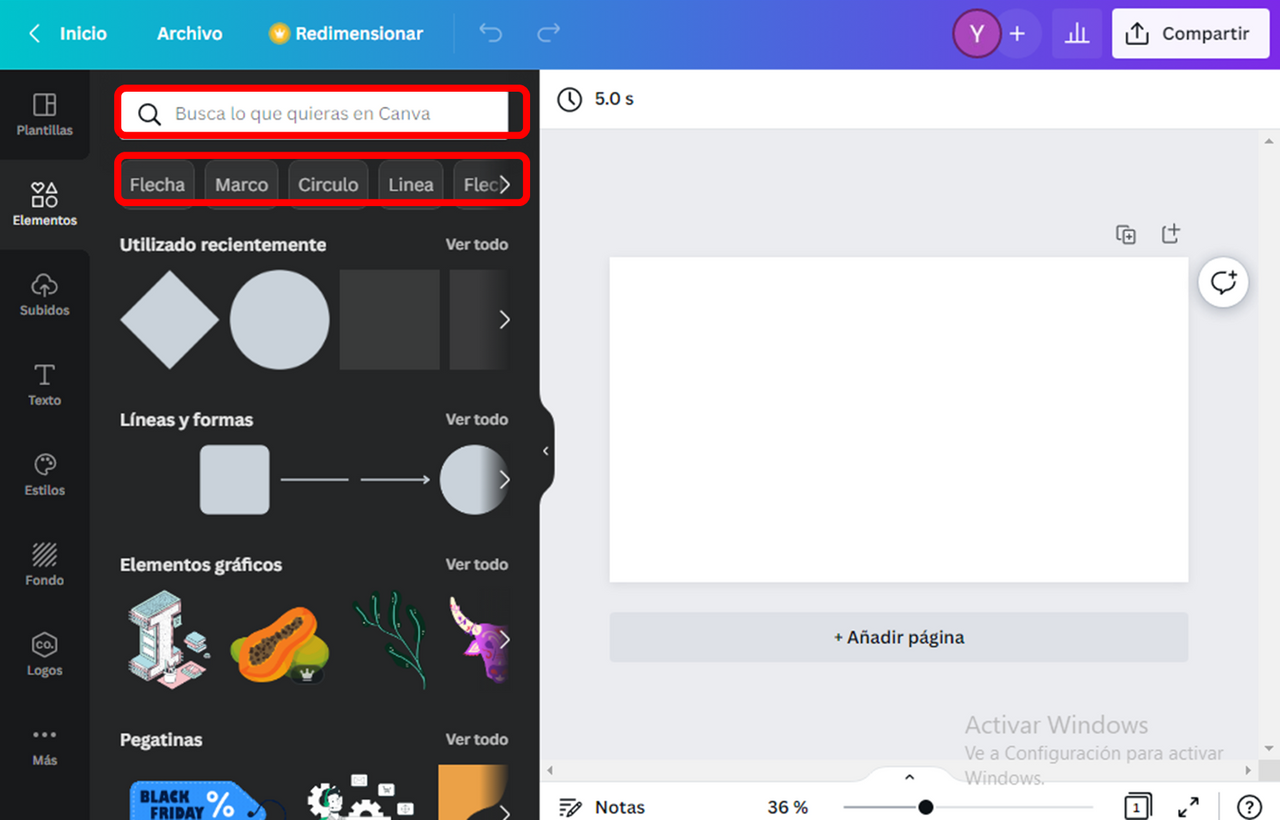See all Elementos gráficos
The width and height of the screenshot is (1280, 820).
477,564
